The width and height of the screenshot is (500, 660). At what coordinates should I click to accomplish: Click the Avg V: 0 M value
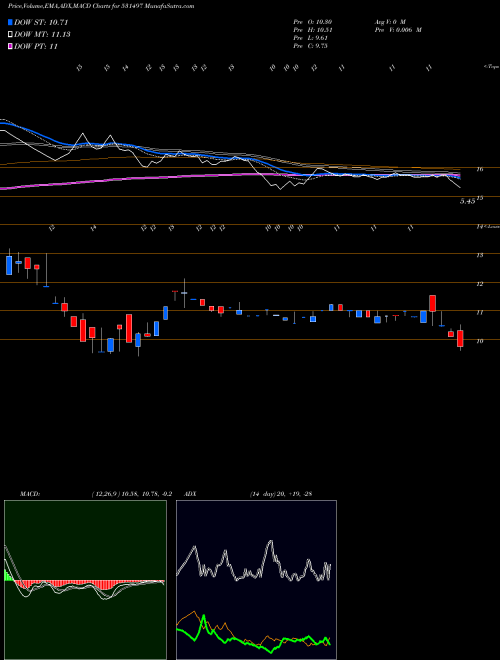389,21
